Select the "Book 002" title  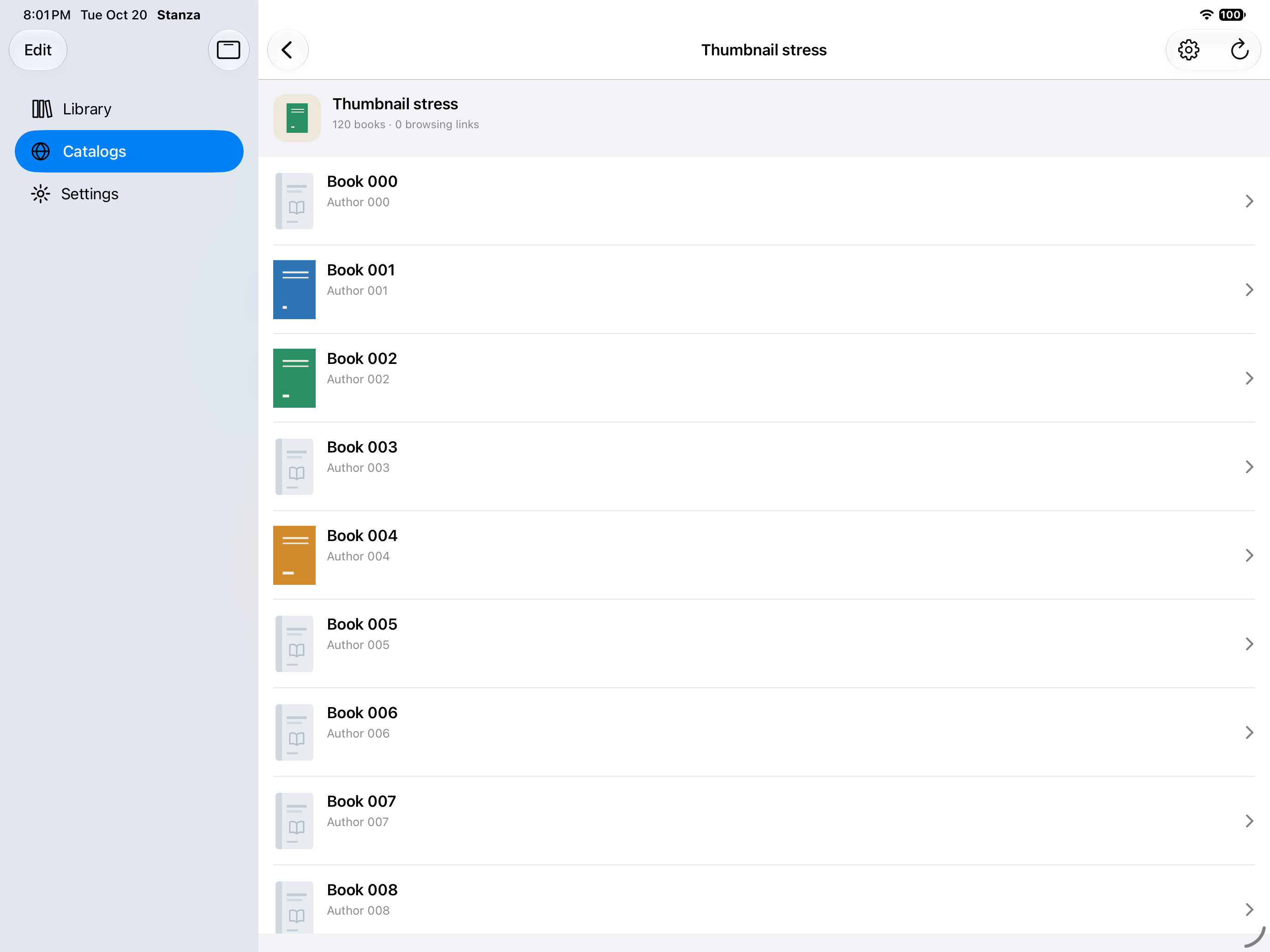[x=362, y=359]
